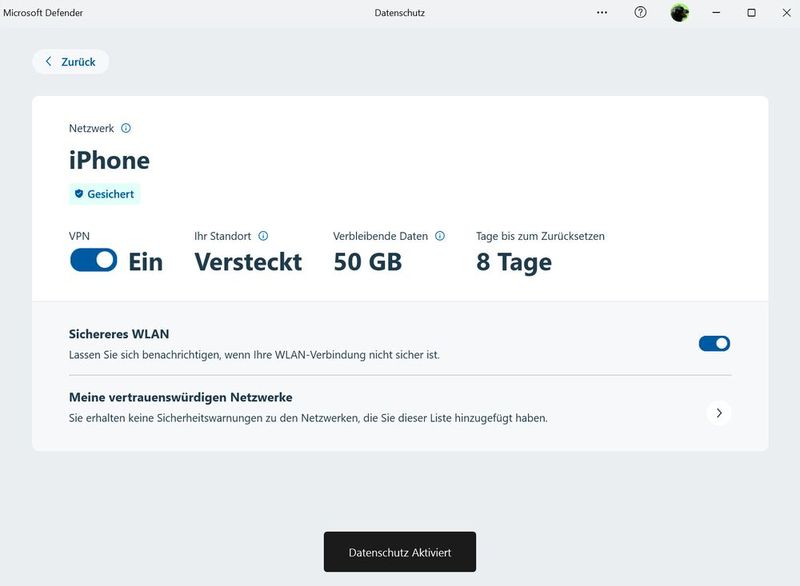Show info icon next to Netzwerk
This screenshot has width=800, height=586.
pos(126,129)
